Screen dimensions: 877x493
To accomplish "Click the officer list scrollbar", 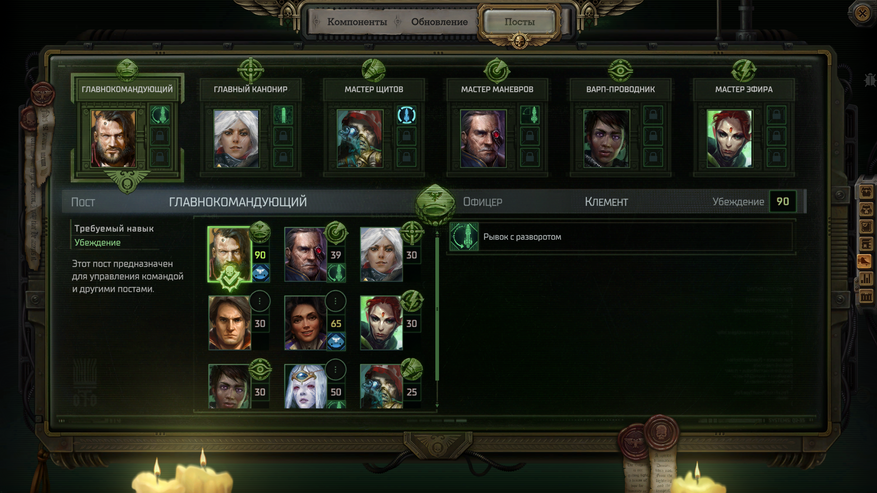I will 437,317.
